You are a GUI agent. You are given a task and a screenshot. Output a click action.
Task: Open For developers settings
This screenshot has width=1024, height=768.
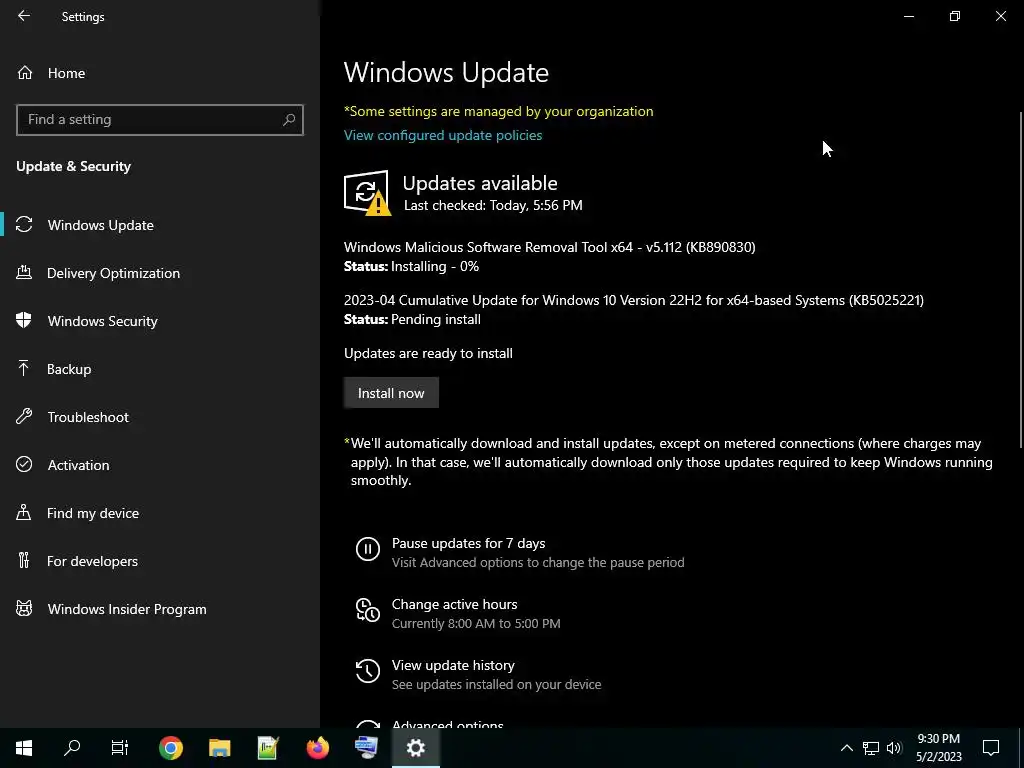point(160,561)
